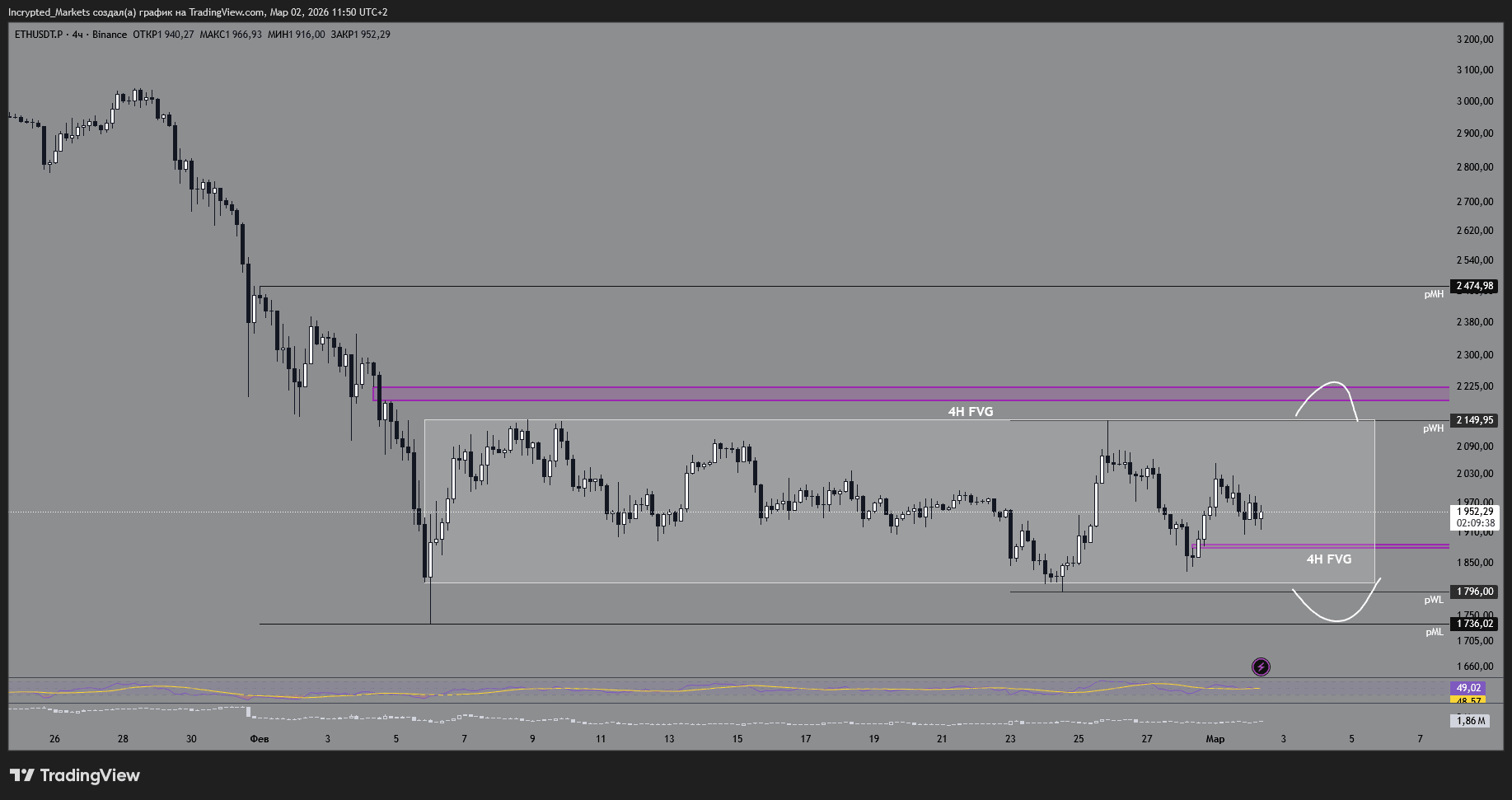Click the 2 474,98 price label

pos(1475,286)
